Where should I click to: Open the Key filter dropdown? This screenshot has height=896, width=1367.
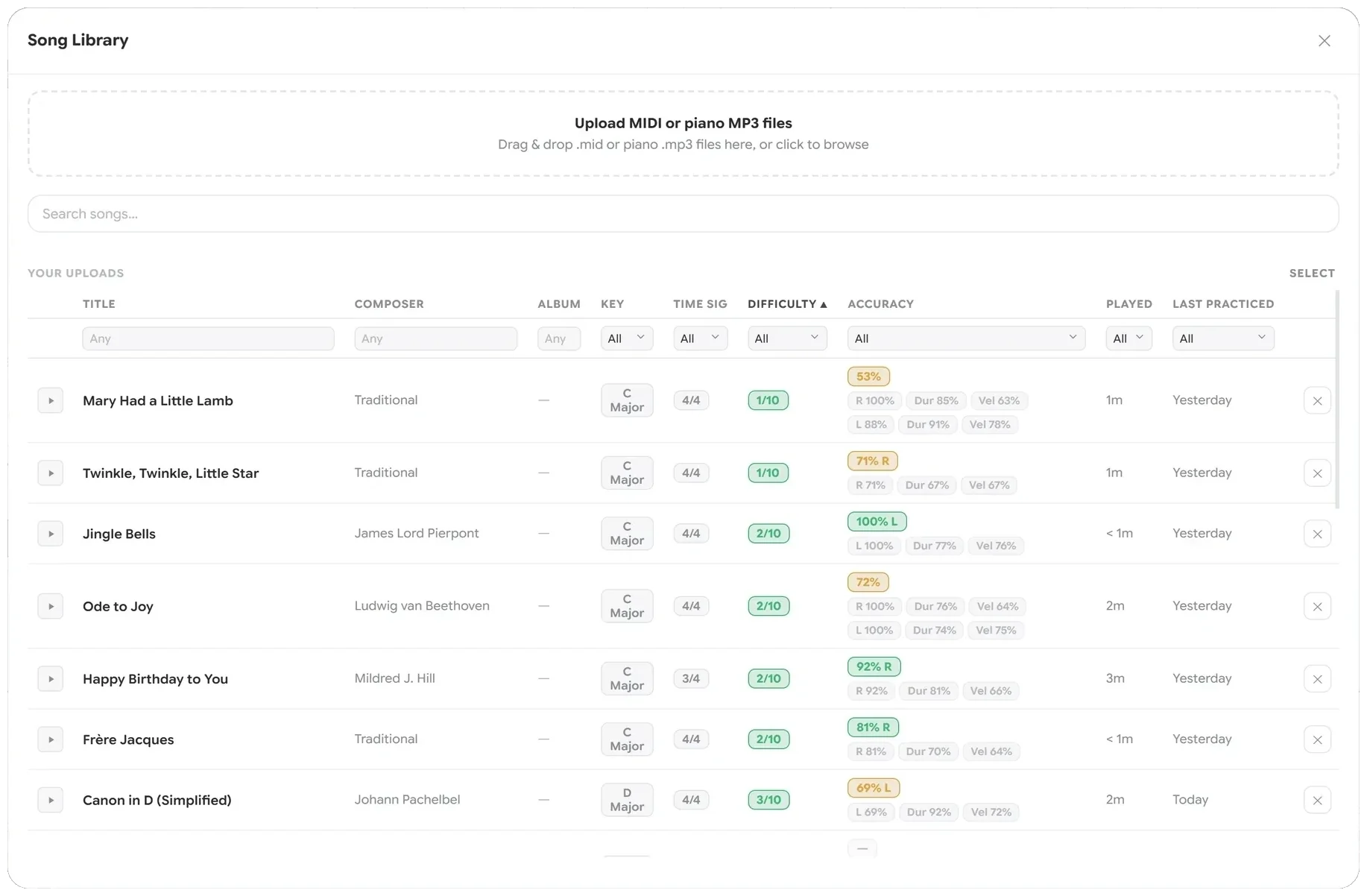(627, 338)
